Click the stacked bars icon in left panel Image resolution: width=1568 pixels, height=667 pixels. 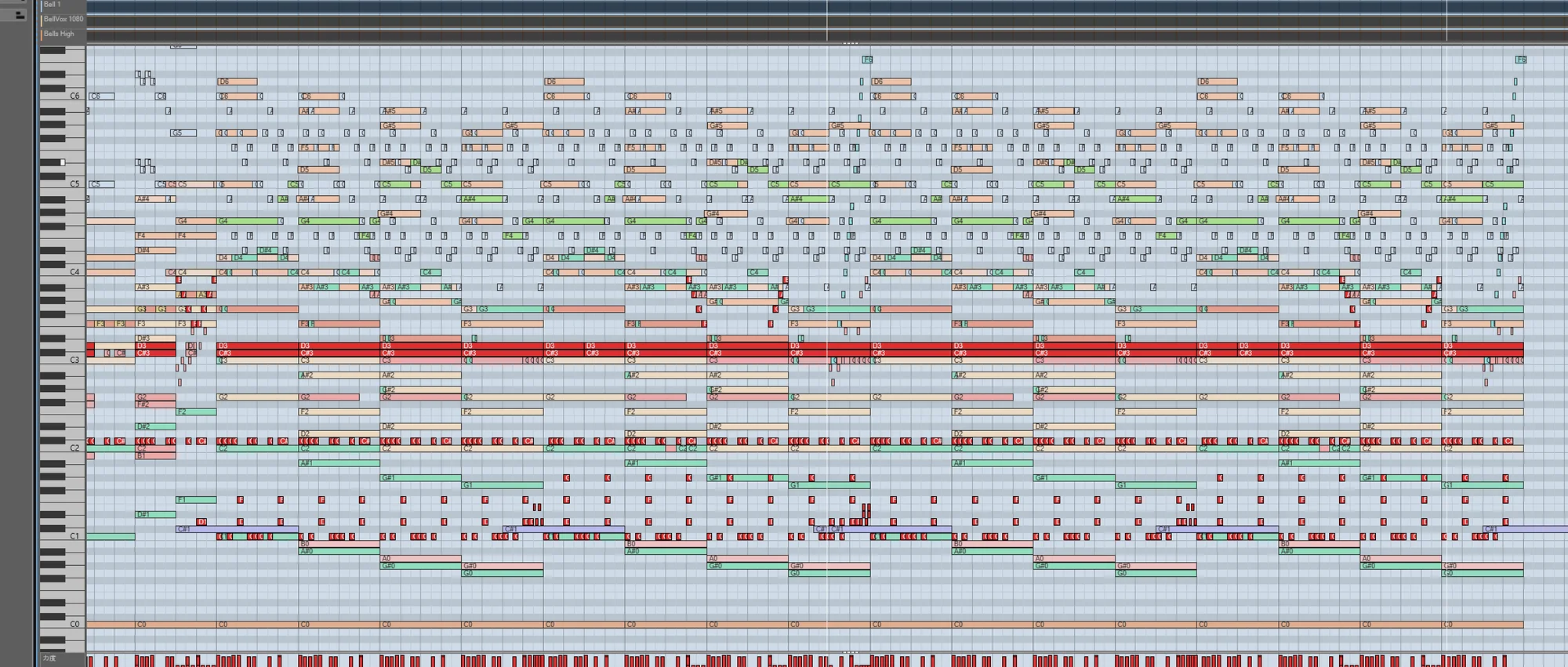tap(20, 14)
